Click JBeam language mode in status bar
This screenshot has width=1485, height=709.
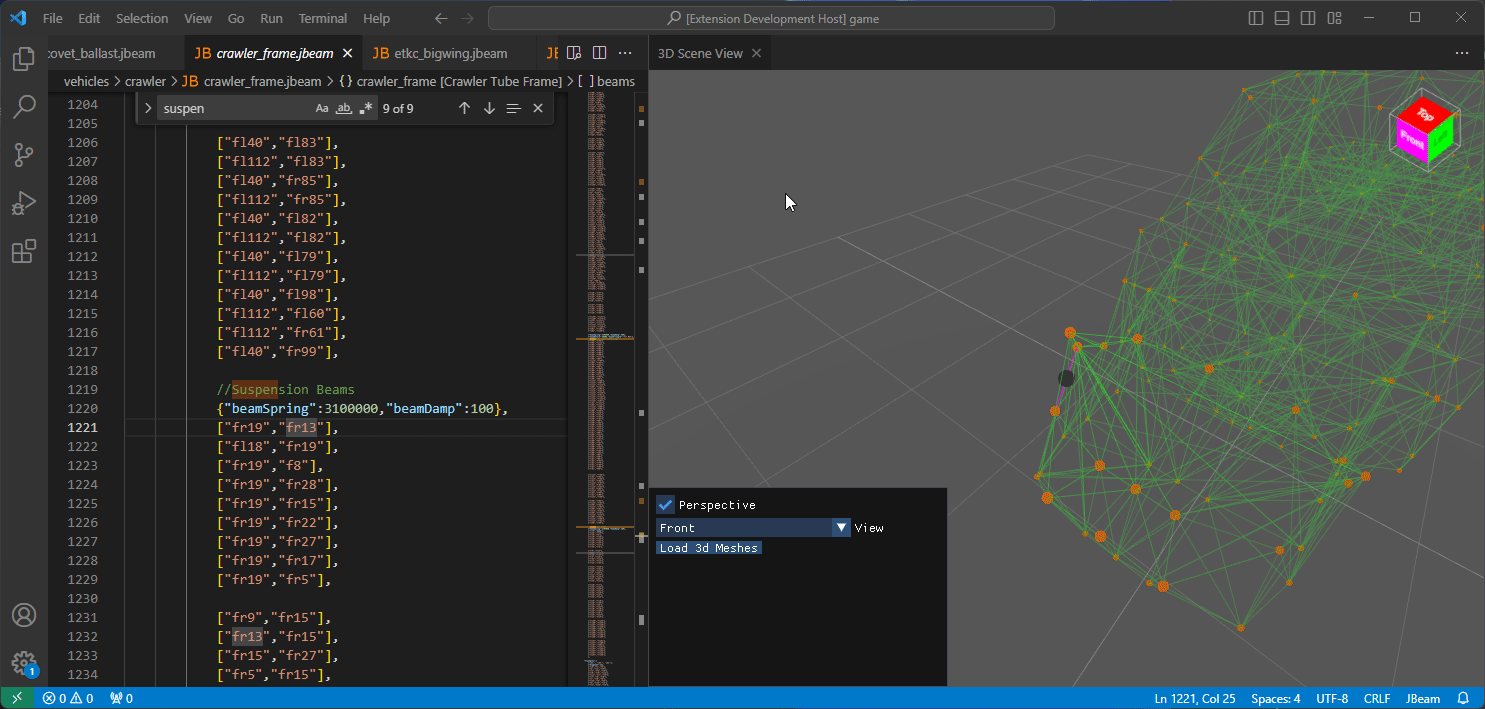pos(1423,698)
